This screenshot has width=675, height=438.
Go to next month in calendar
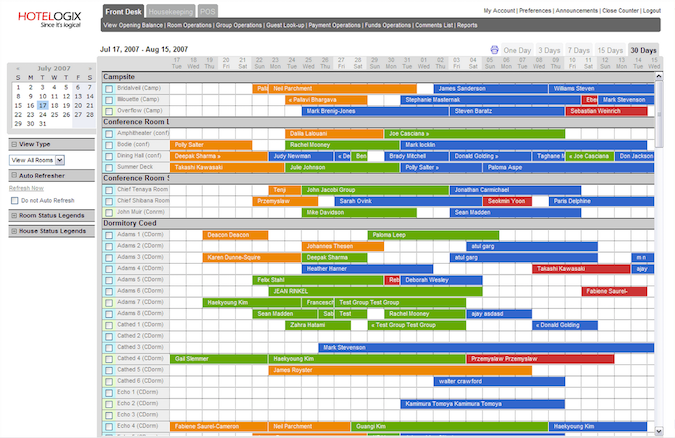[88, 69]
